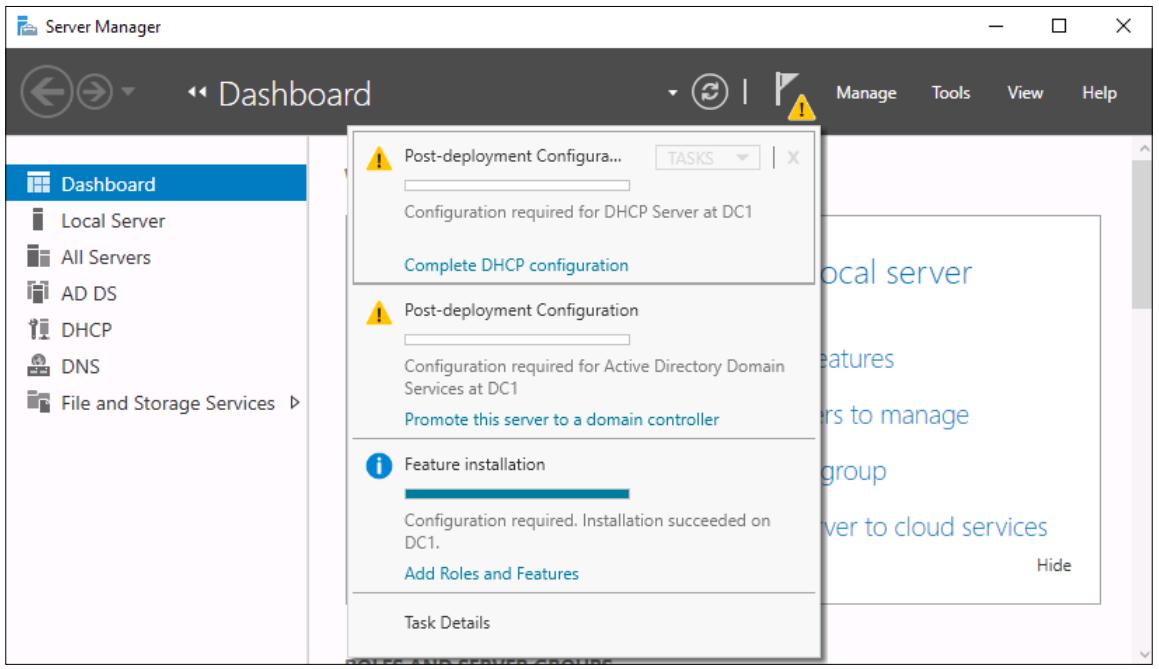Click the AD DS configuration progress bar
Image resolution: width=1159 pixels, height=669 pixels.
click(517, 340)
